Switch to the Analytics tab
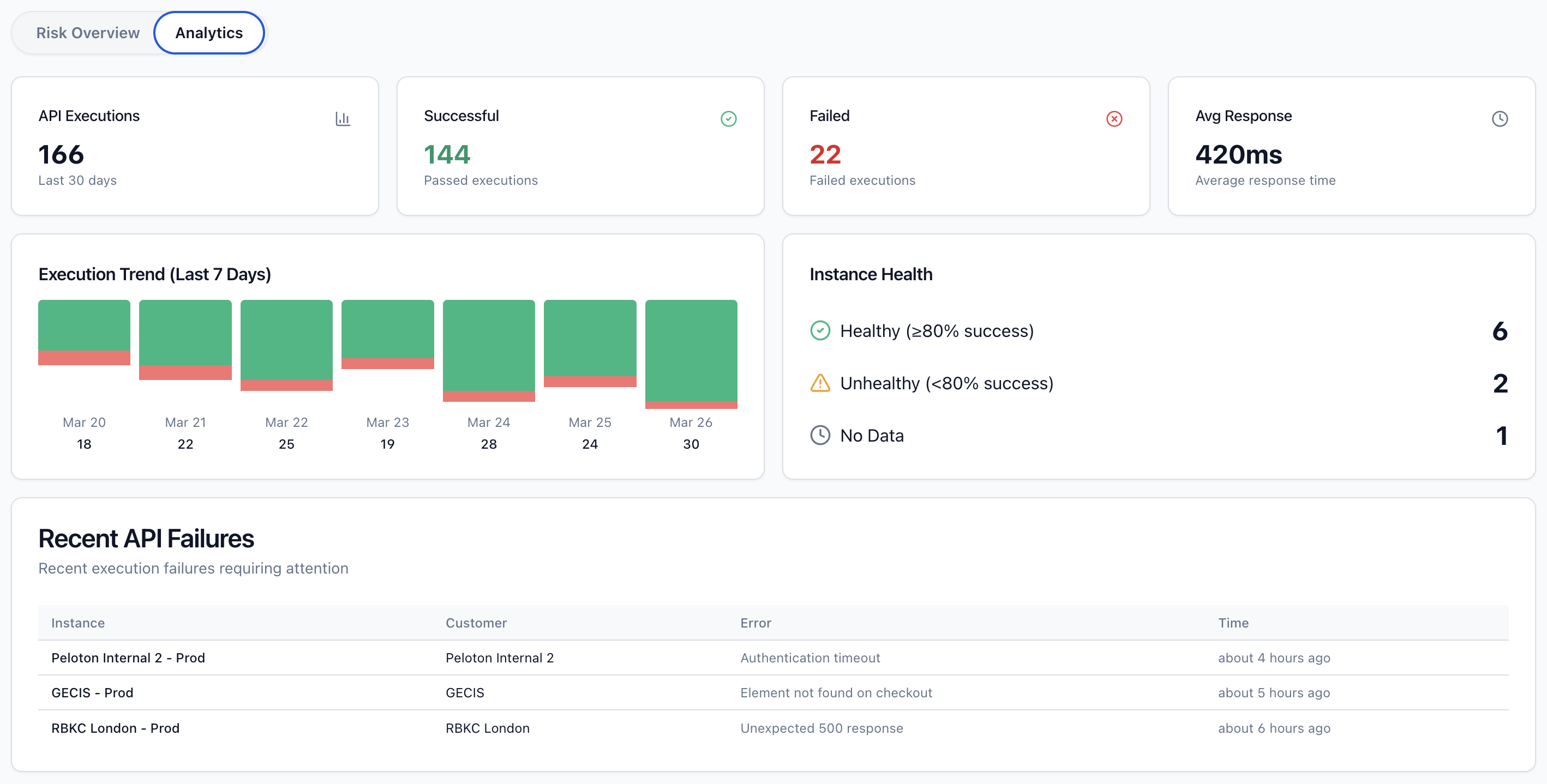 tap(209, 32)
